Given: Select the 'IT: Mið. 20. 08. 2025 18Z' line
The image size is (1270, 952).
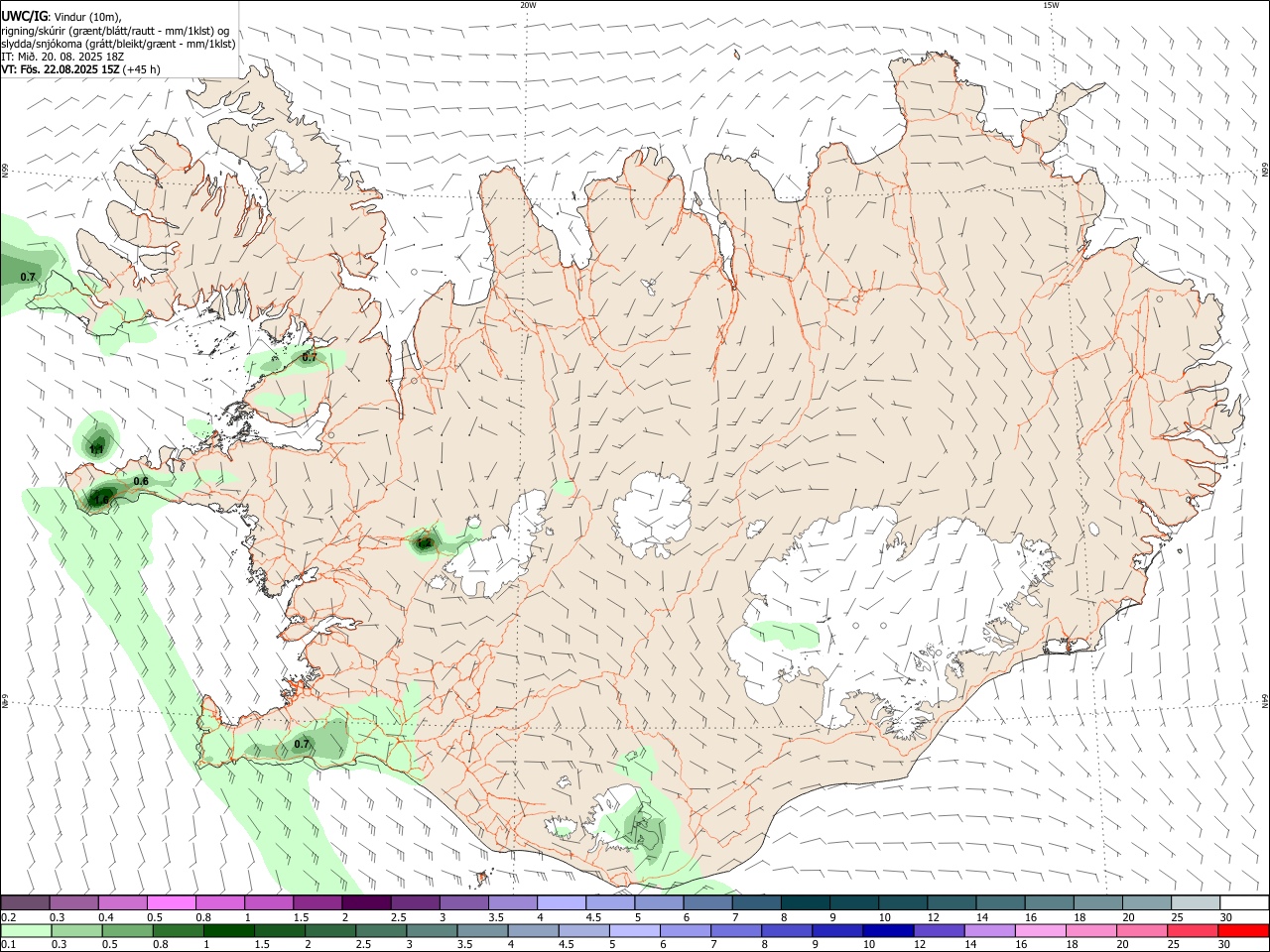Looking at the screenshot, I should 63,57.
